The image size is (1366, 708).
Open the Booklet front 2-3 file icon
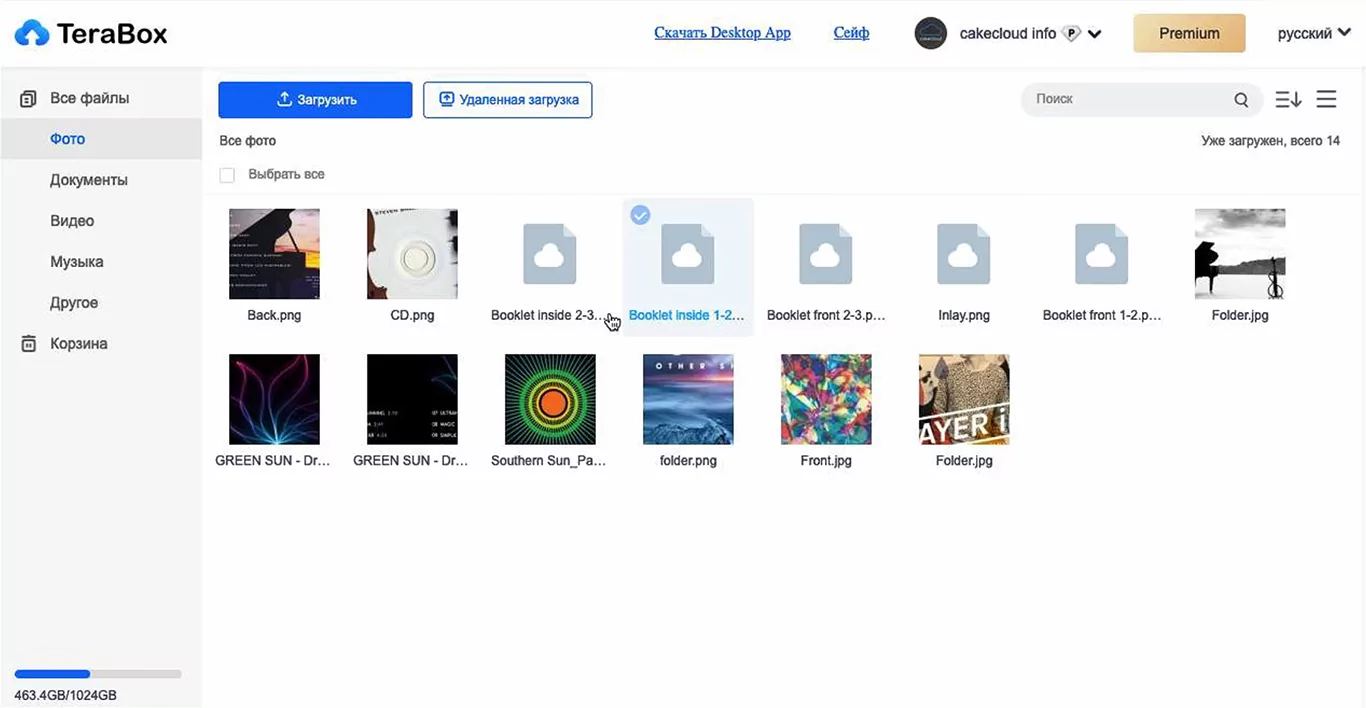pyautogui.click(x=826, y=254)
